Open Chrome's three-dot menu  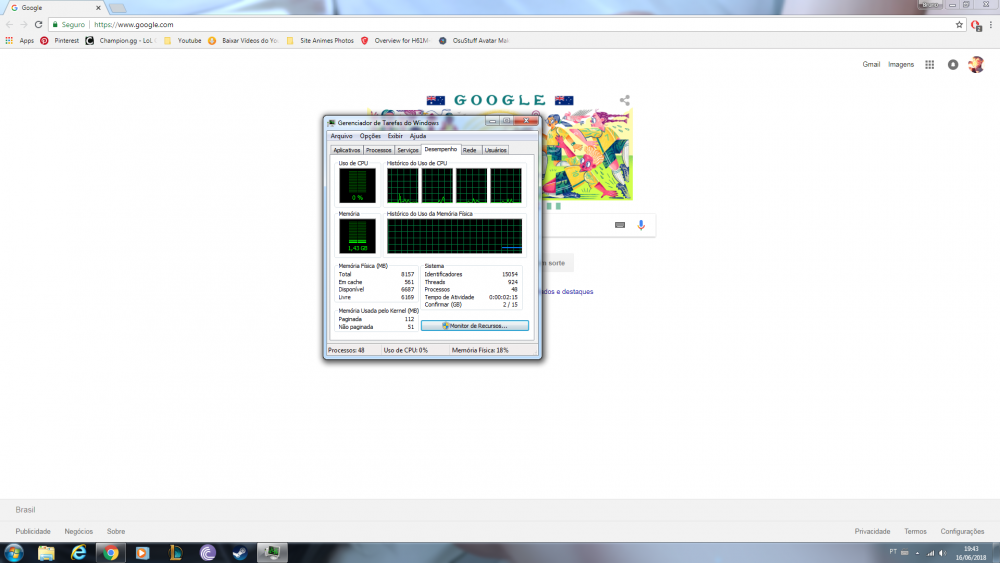pyautogui.click(x=990, y=25)
